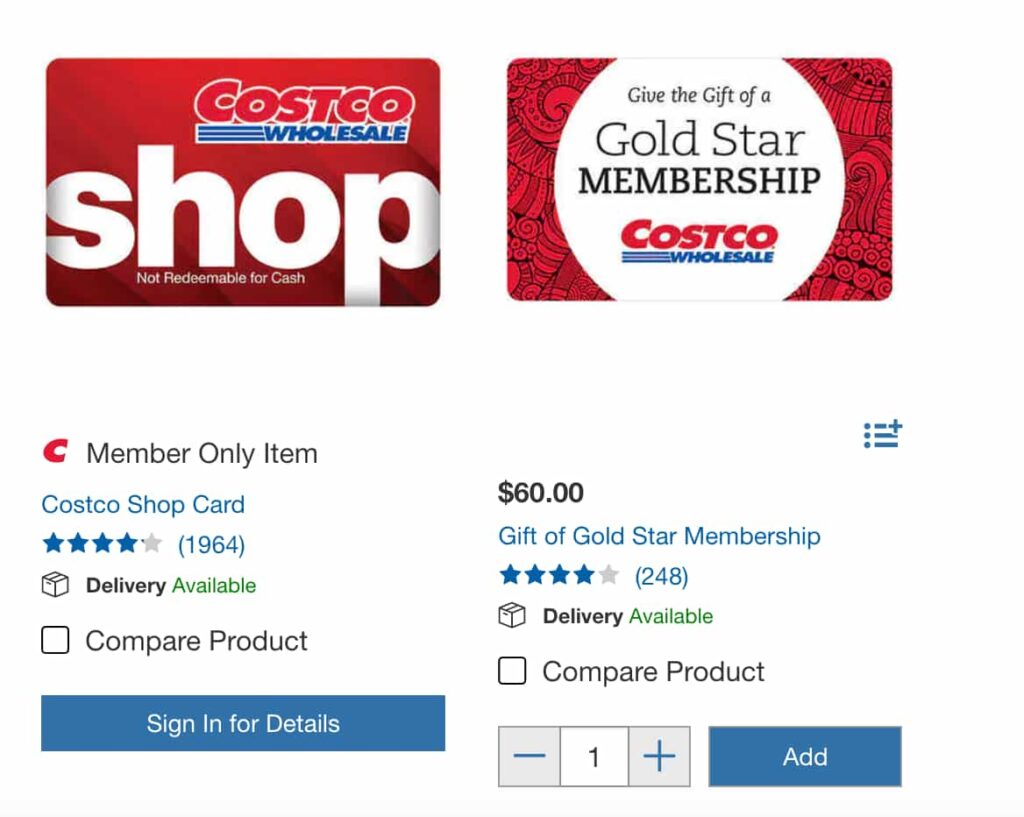Check Compare Product for Costco Shop Card
Image resolution: width=1024 pixels, height=817 pixels.
click(x=56, y=640)
